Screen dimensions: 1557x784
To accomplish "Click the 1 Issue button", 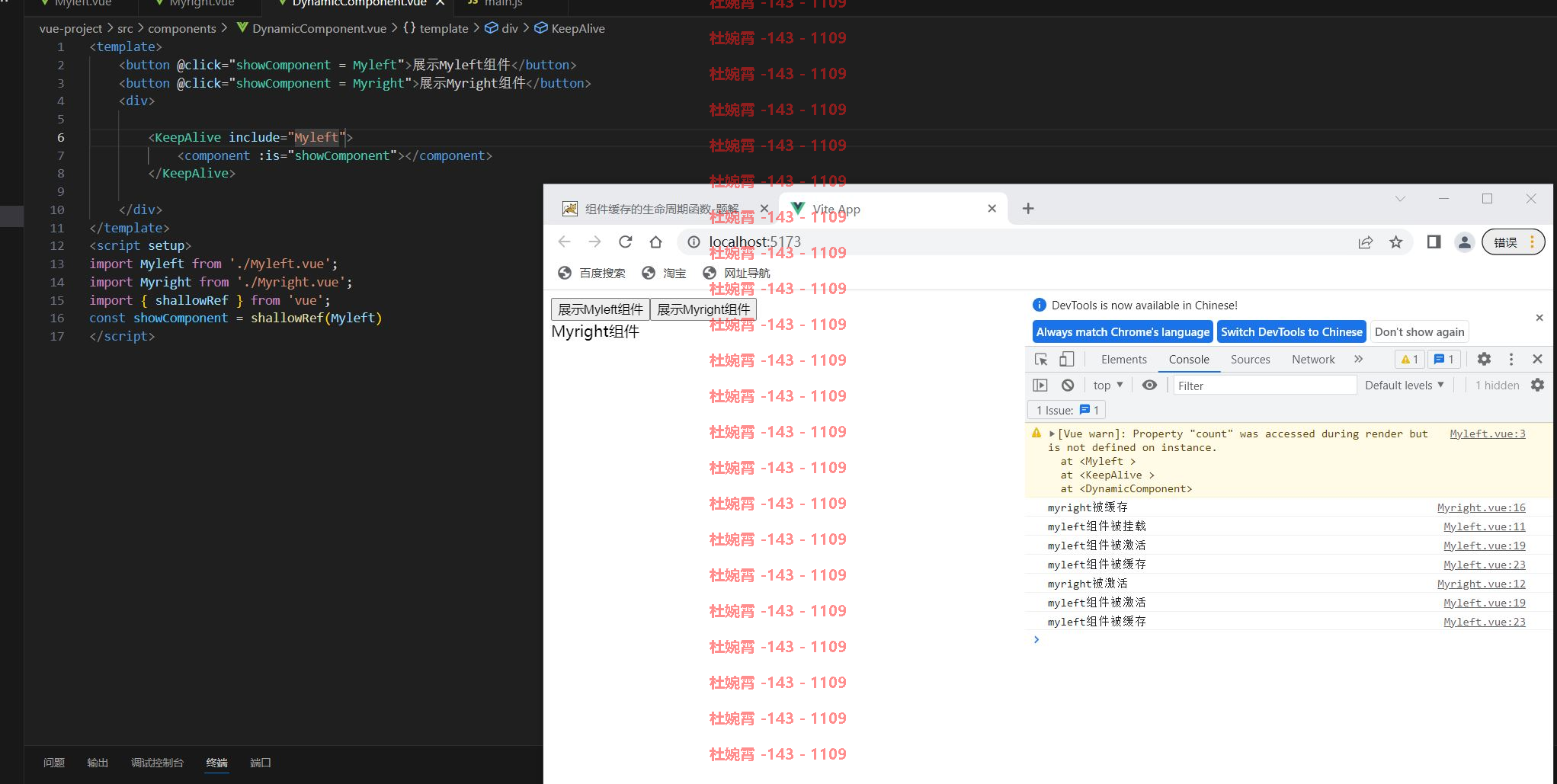I will [x=1067, y=410].
